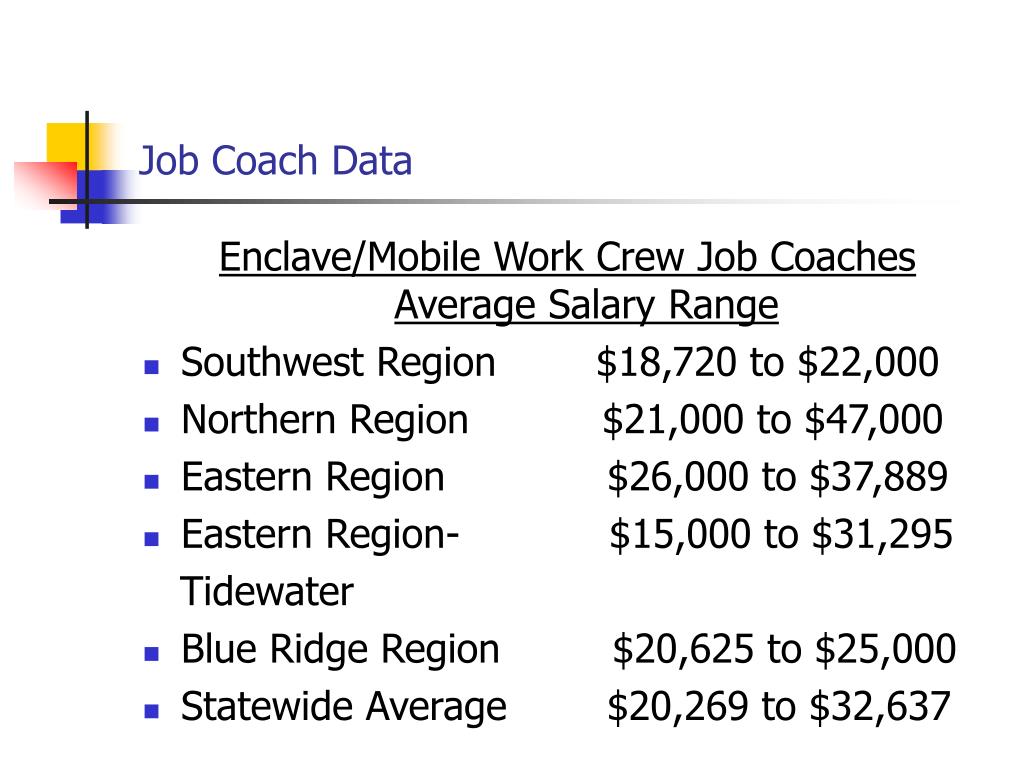Click the $15,000 to $31,295 range

[x=780, y=534]
